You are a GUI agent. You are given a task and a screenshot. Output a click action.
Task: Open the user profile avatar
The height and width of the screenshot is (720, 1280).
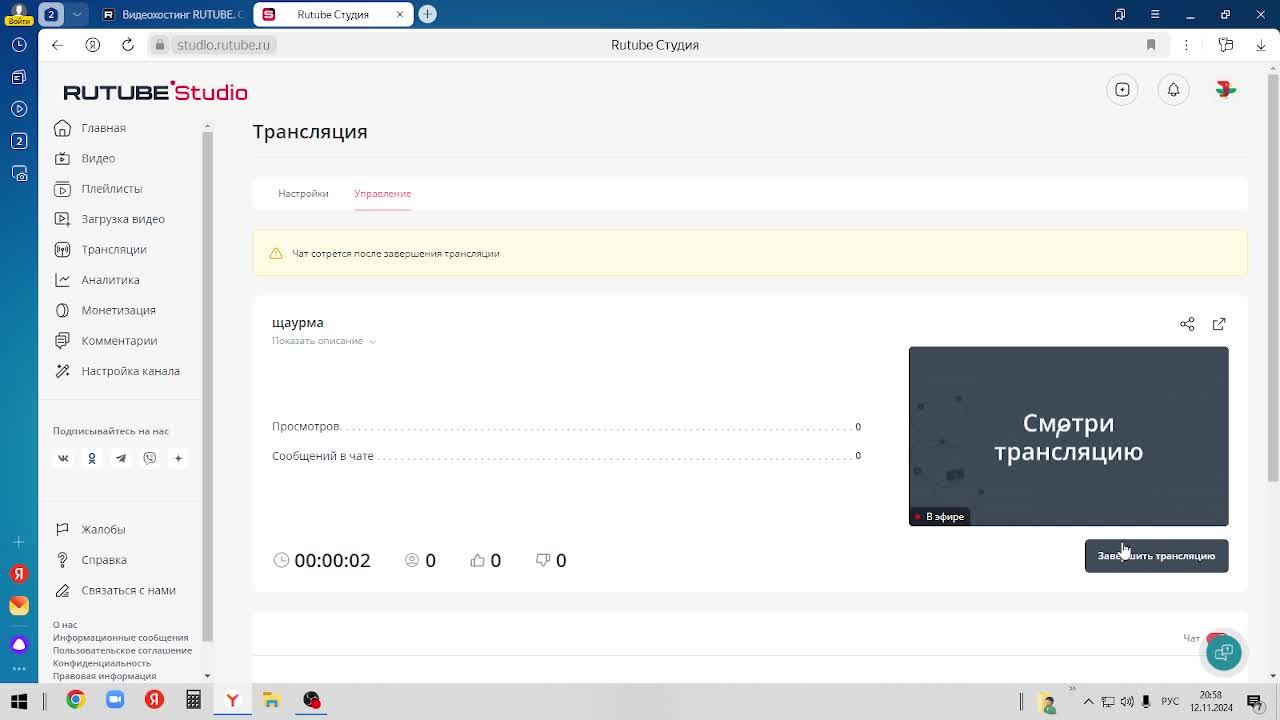1225,90
